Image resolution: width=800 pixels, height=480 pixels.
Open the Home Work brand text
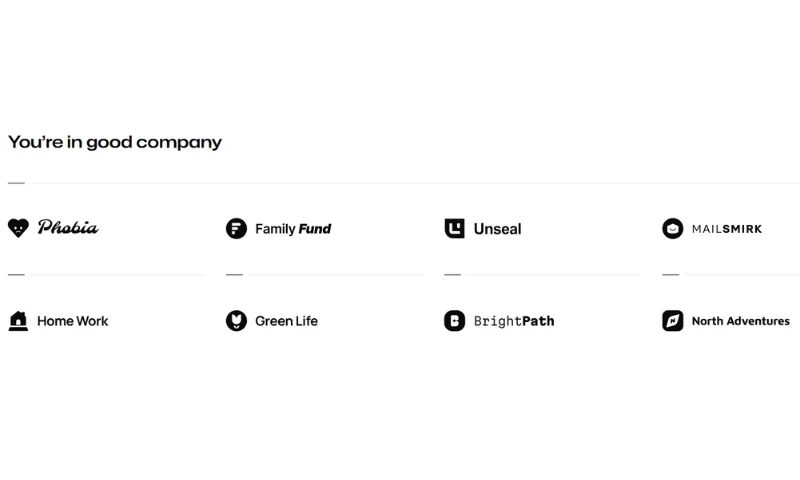tap(72, 321)
